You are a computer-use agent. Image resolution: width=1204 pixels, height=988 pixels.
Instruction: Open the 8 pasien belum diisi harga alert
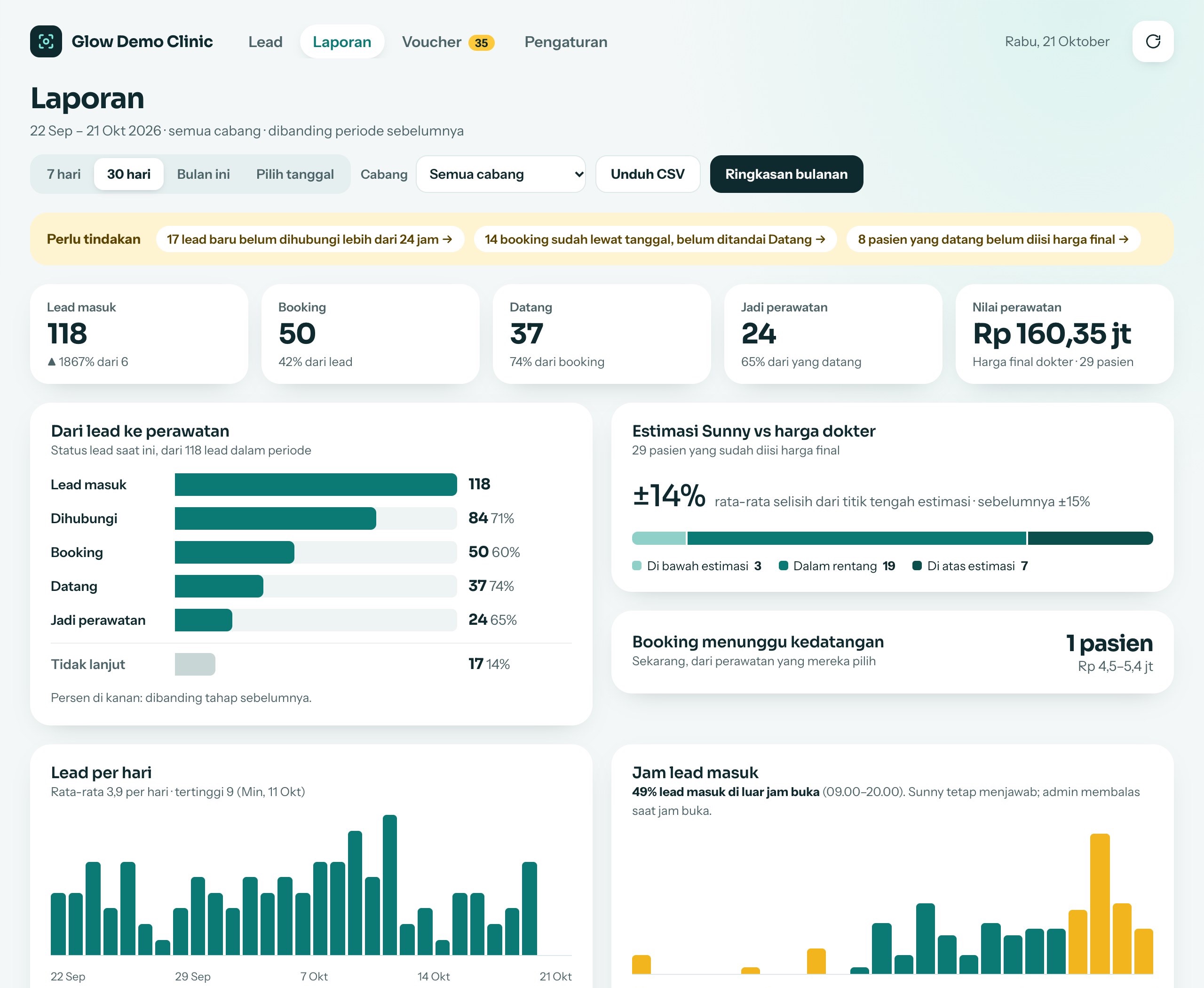coord(993,239)
